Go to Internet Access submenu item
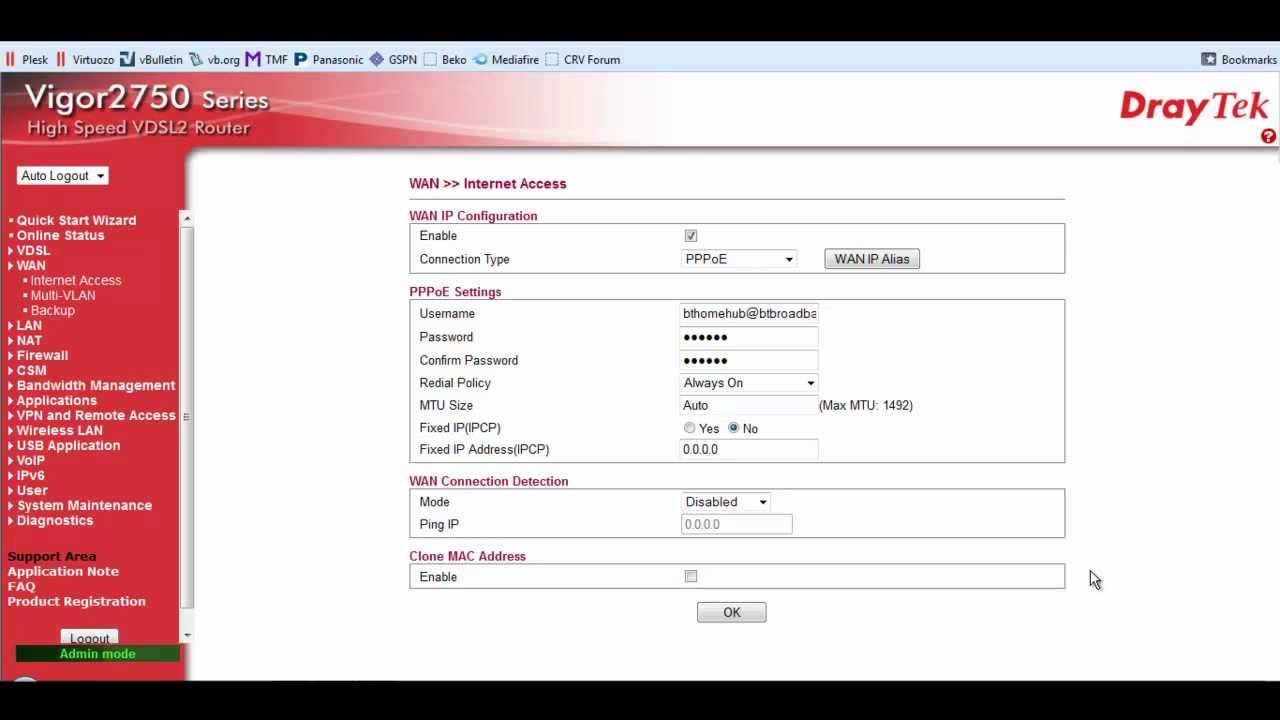 point(76,281)
